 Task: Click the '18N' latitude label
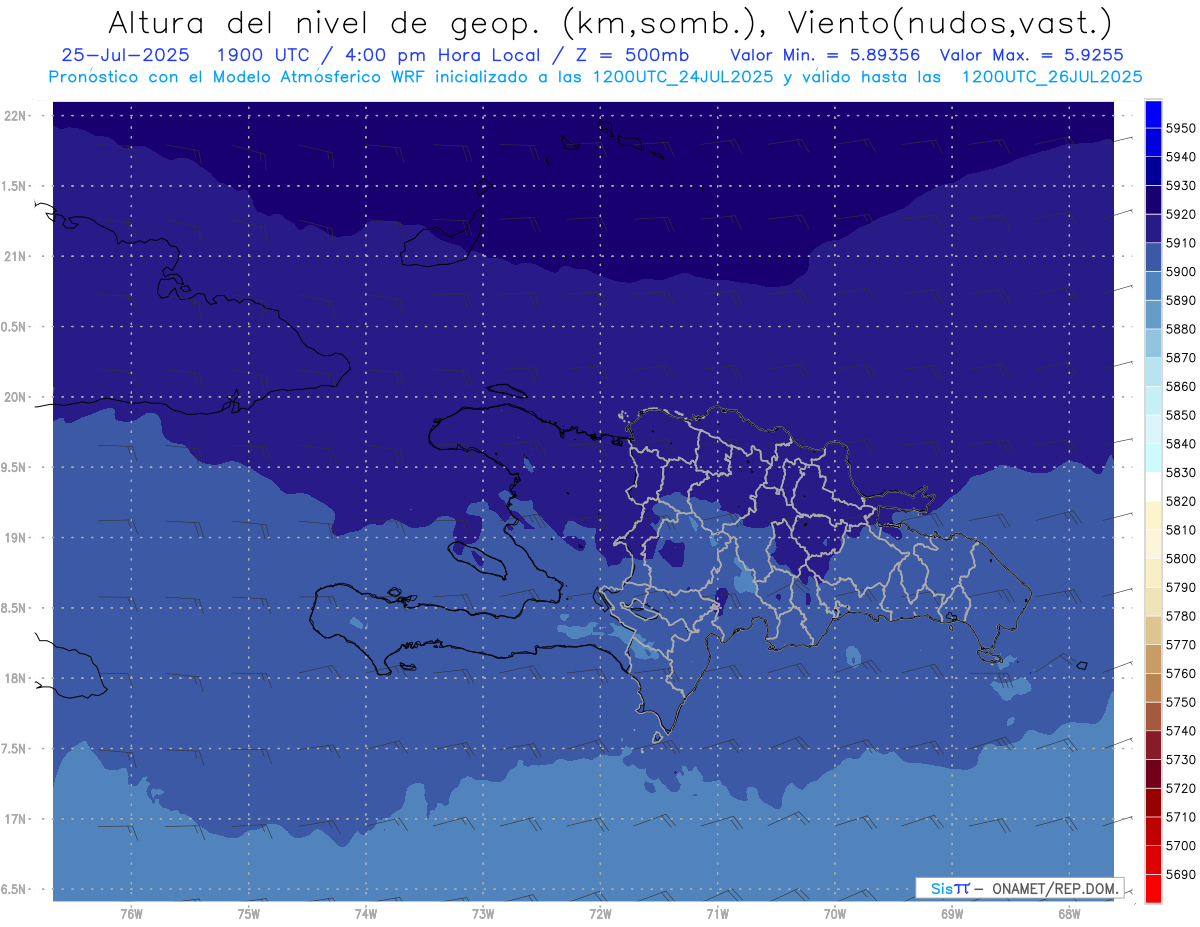click(17, 678)
